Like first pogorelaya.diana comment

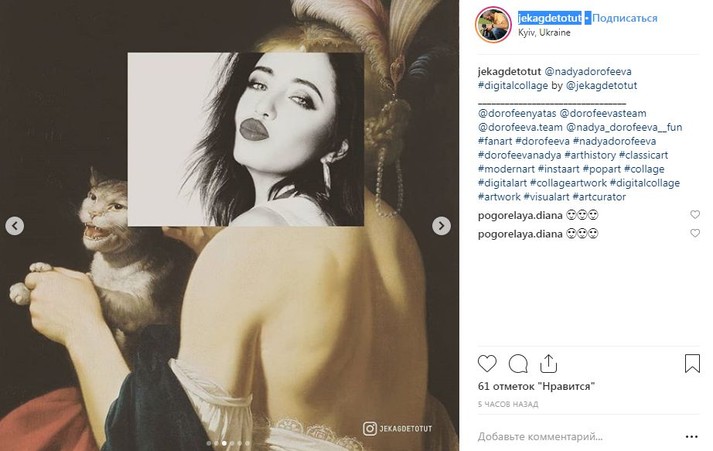694,215
